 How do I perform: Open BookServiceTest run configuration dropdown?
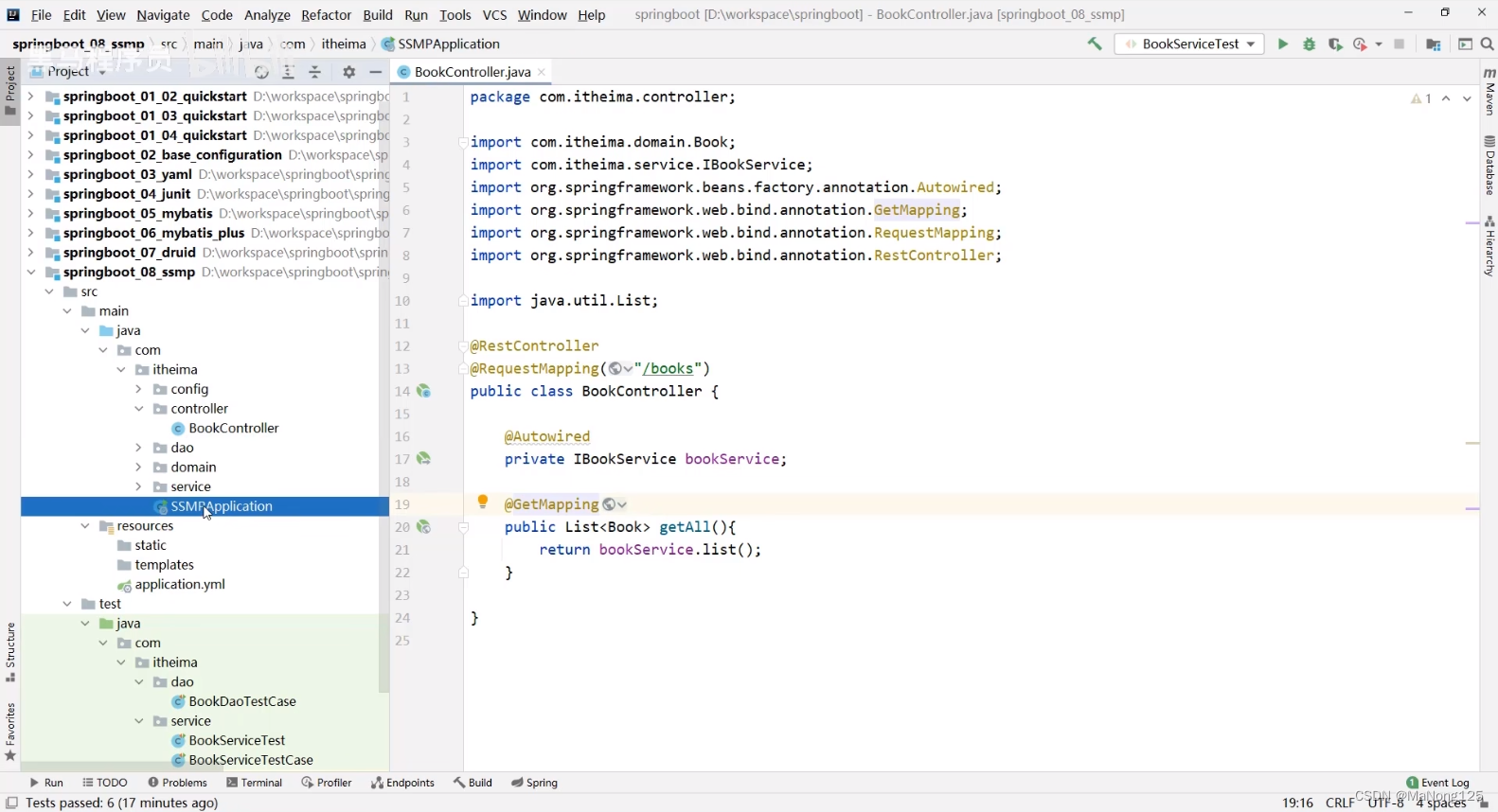1189,44
